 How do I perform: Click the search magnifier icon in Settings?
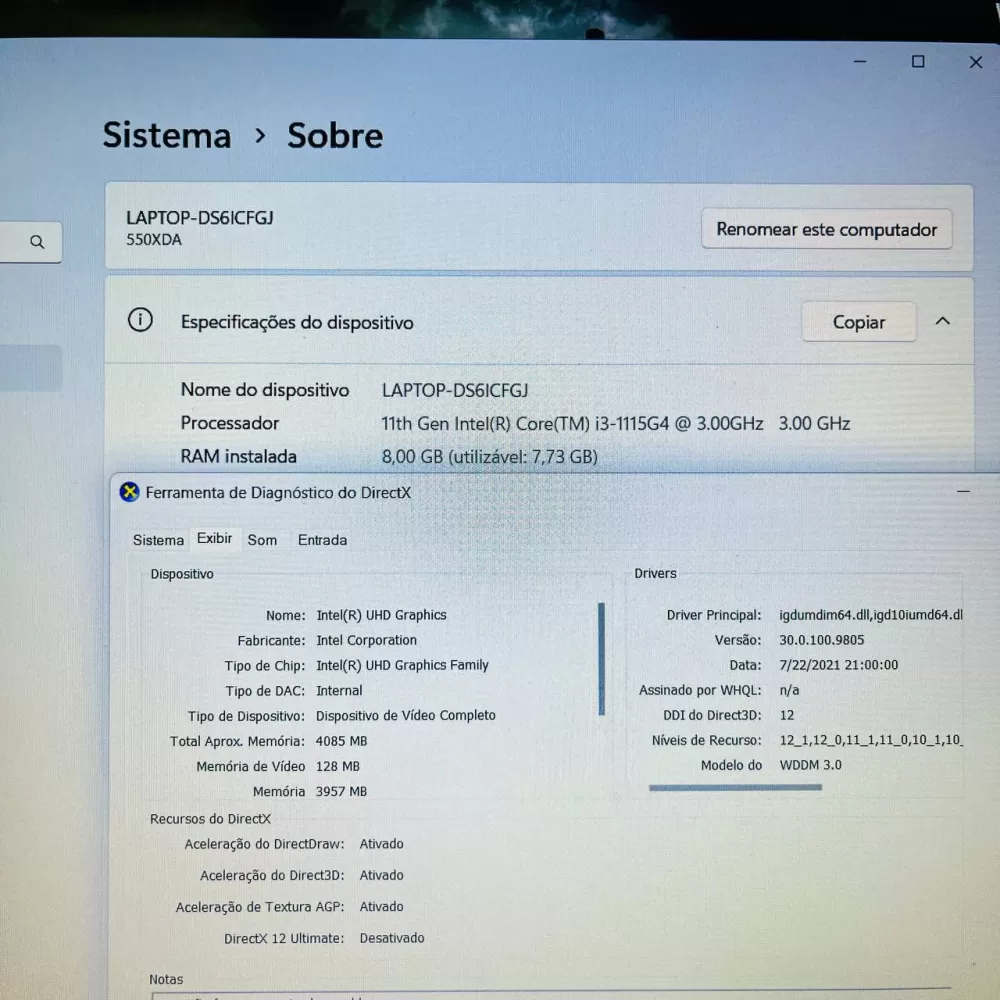coord(37,242)
